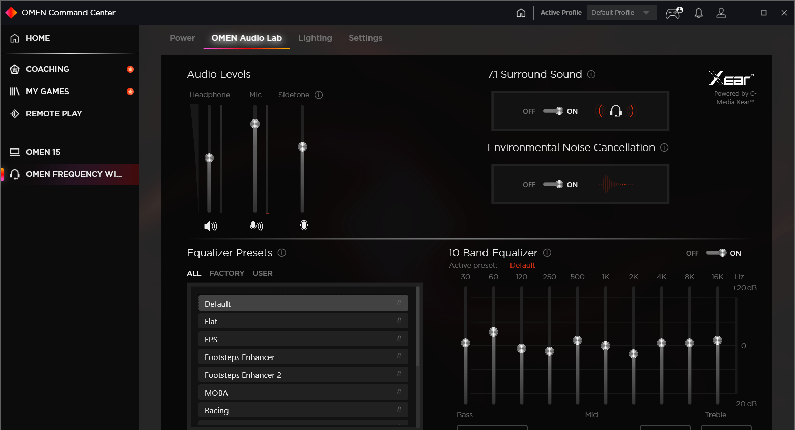Show ALL equalizer presets
This screenshot has height=430, width=795.
tap(194, 273)
